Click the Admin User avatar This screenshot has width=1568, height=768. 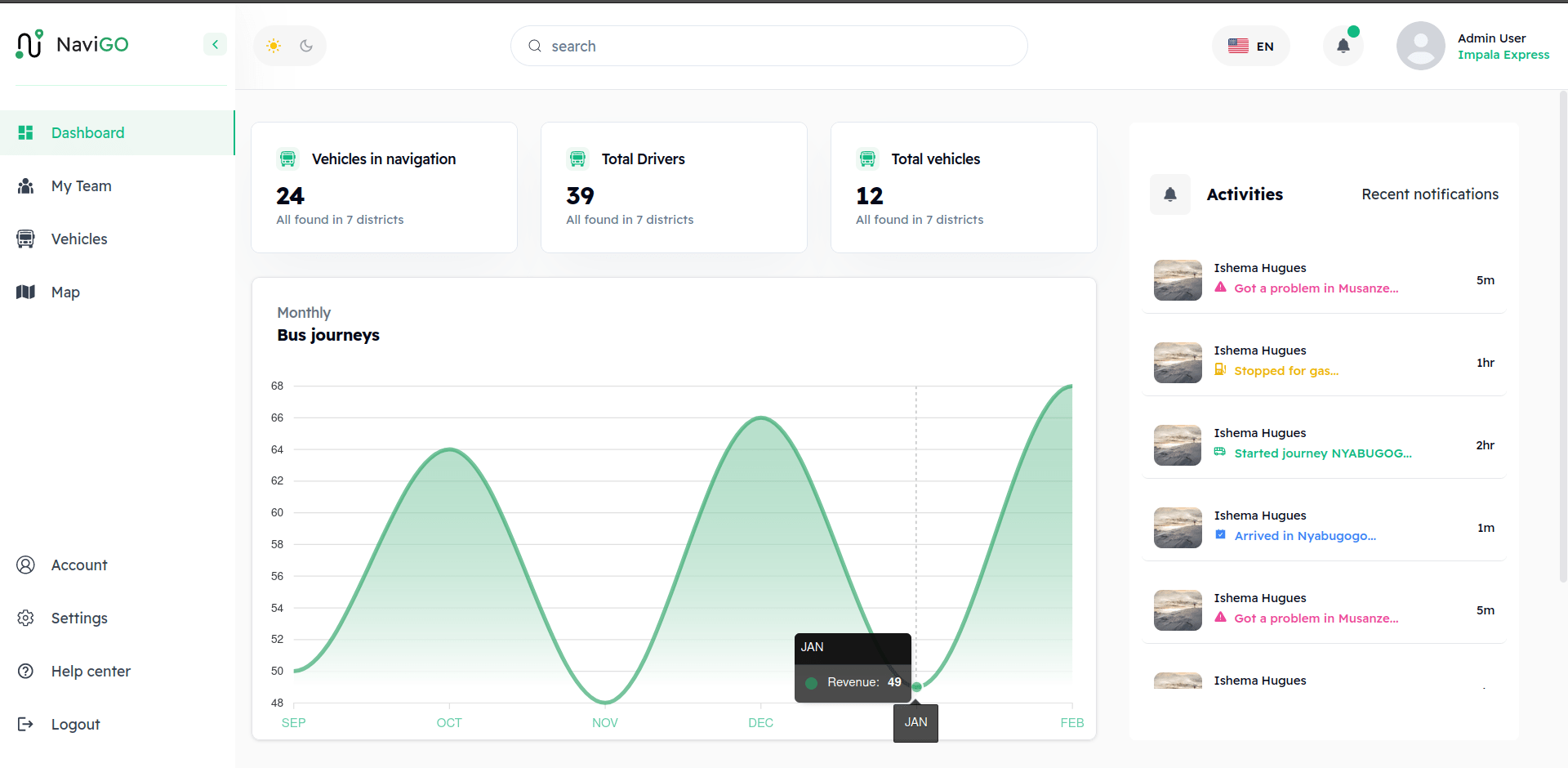[x=1421, y=46]
